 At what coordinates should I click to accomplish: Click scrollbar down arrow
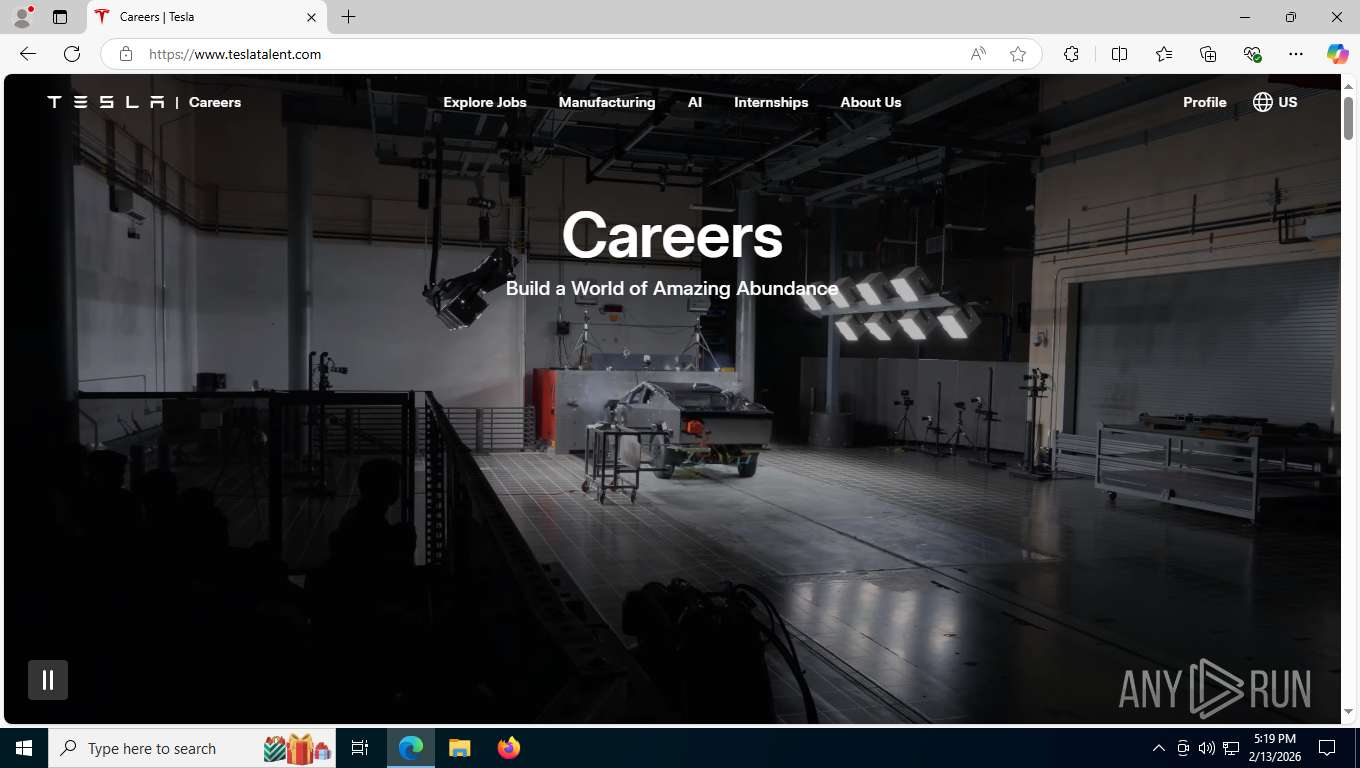pos(1348,711)
